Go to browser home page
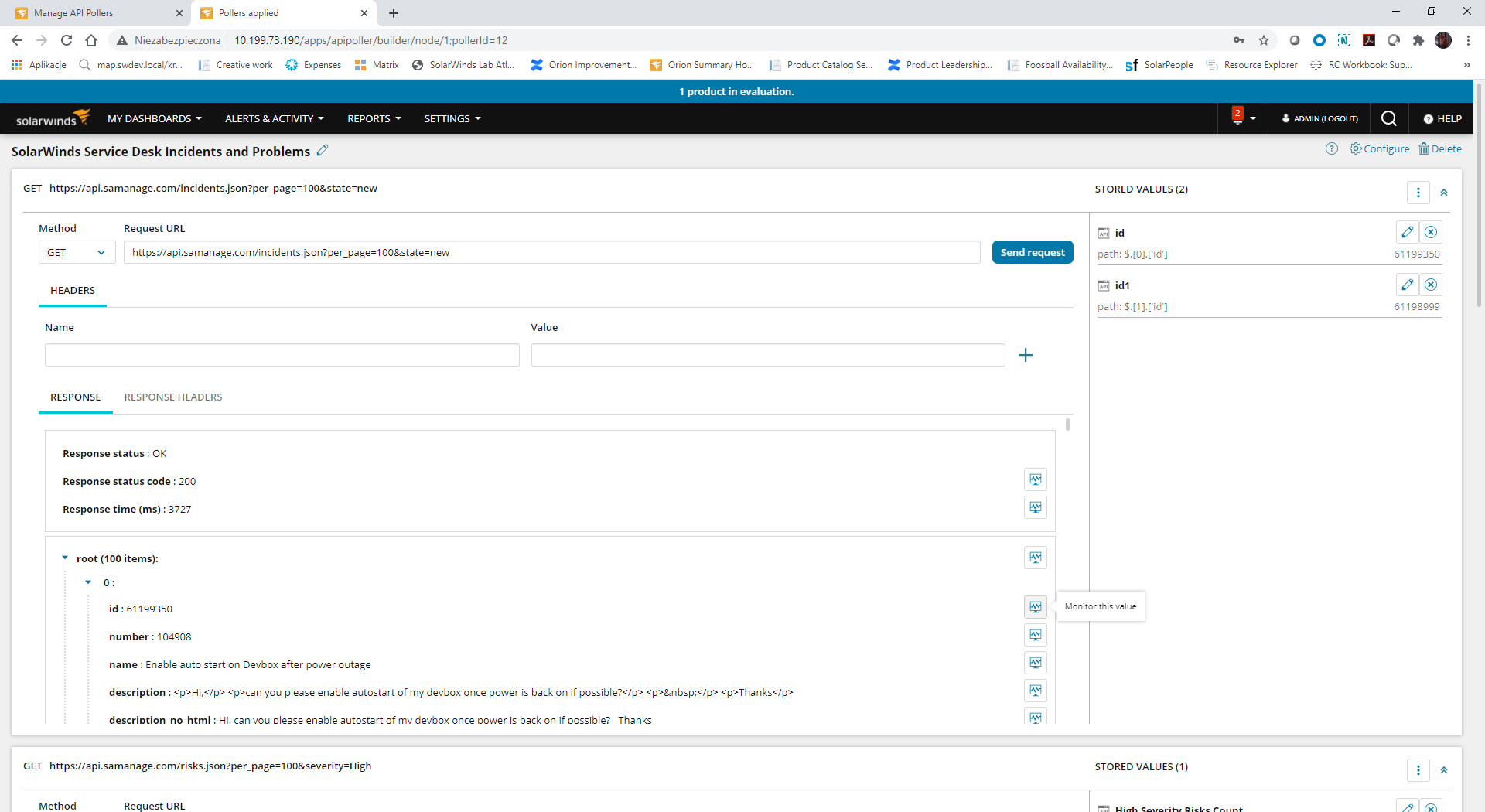The height and width of the screenshot is (812, 1485). tap(91, 40)
